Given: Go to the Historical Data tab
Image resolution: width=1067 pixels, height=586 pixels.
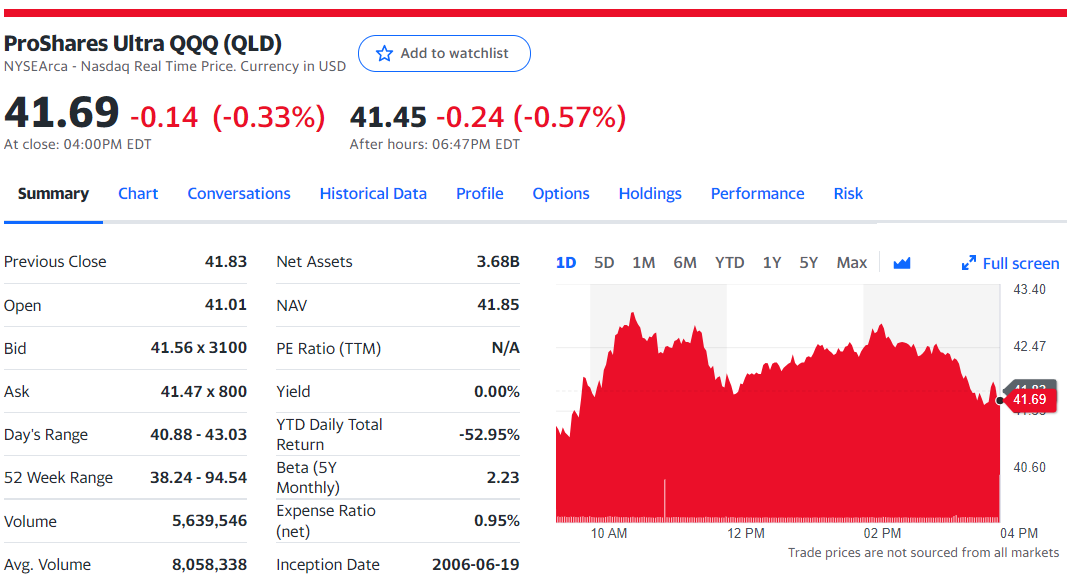Looking at the screenshot, I should (373, 193).
